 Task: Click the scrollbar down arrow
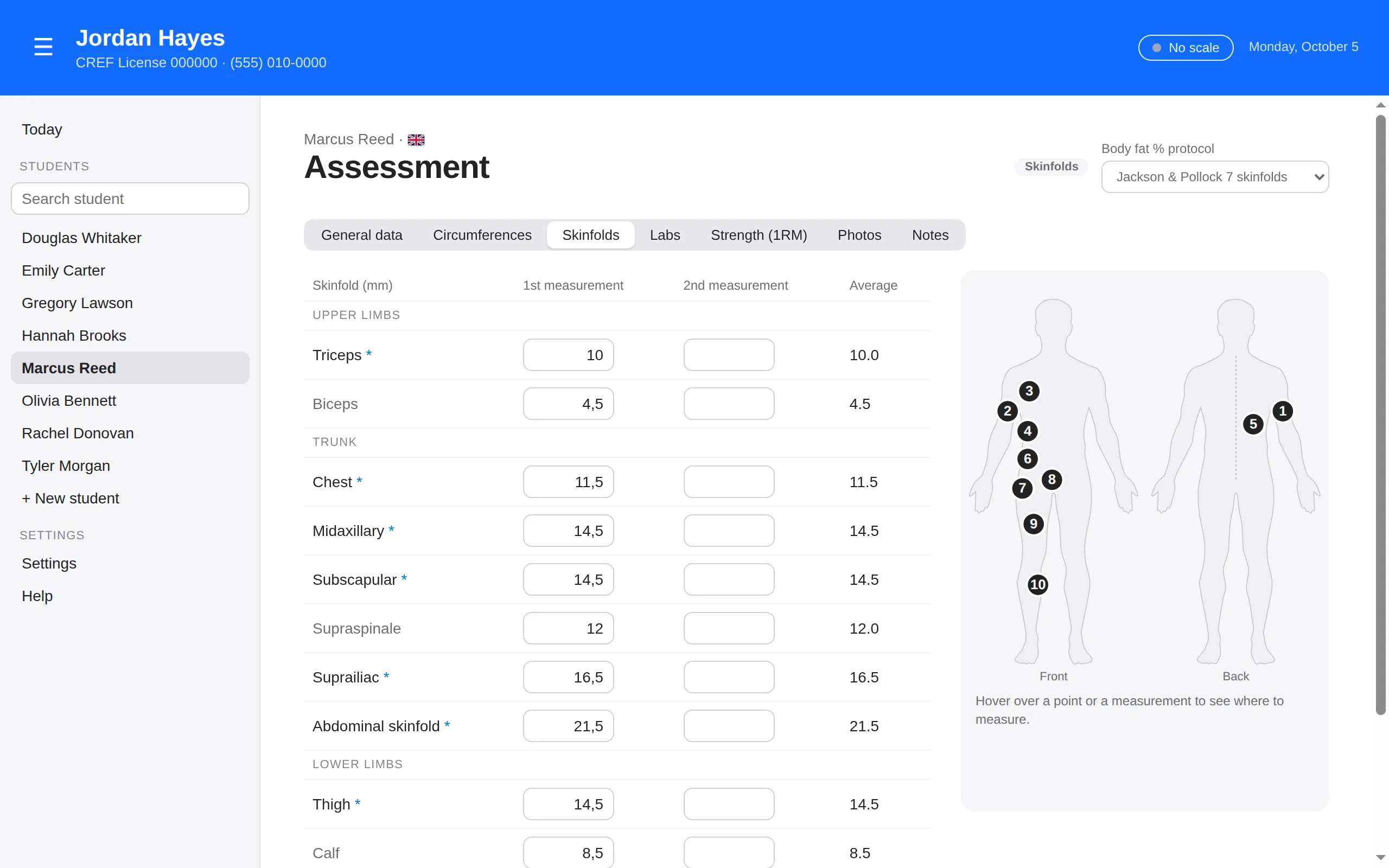(1380, 858)
